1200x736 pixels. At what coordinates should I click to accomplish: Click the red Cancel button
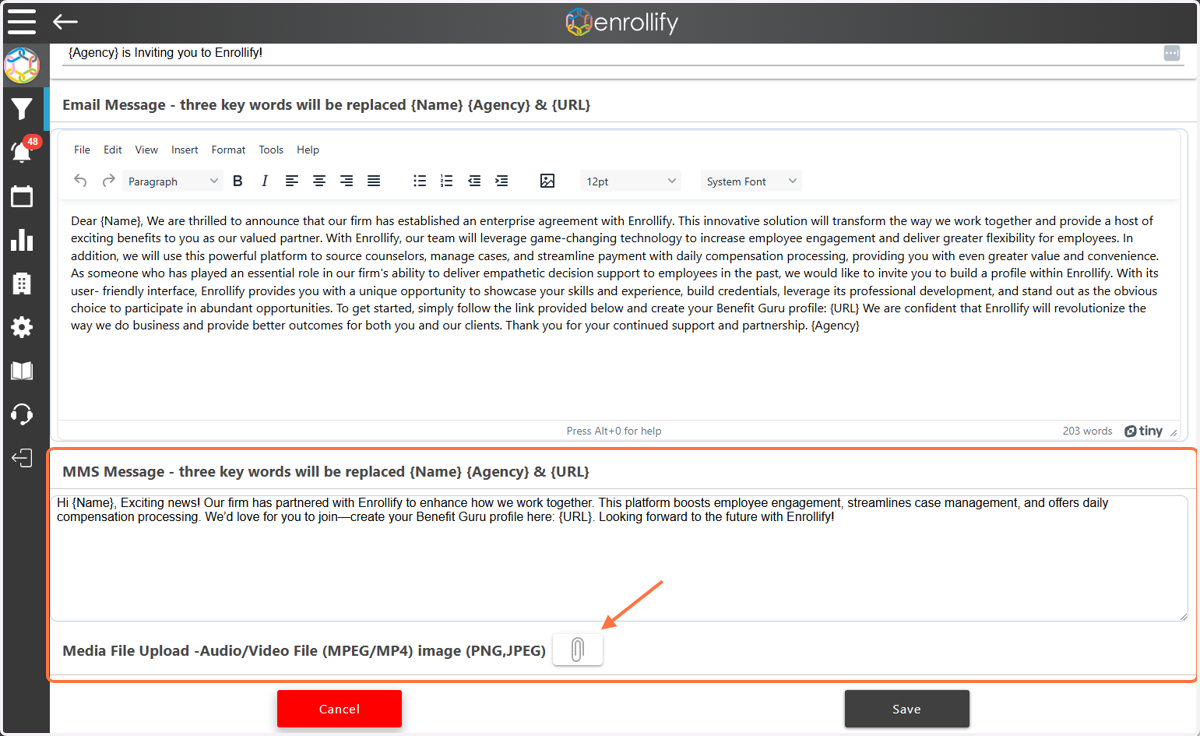tap(339, 709)
